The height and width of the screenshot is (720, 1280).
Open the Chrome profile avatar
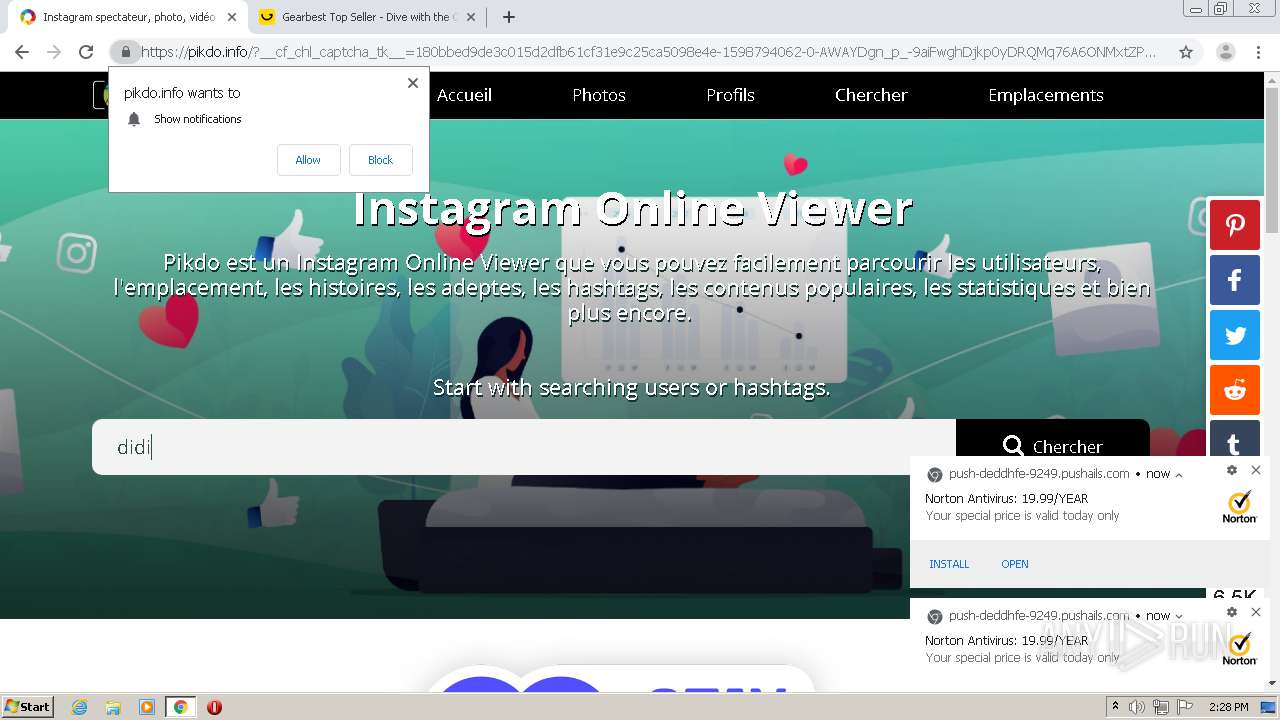click(1226, 52)
